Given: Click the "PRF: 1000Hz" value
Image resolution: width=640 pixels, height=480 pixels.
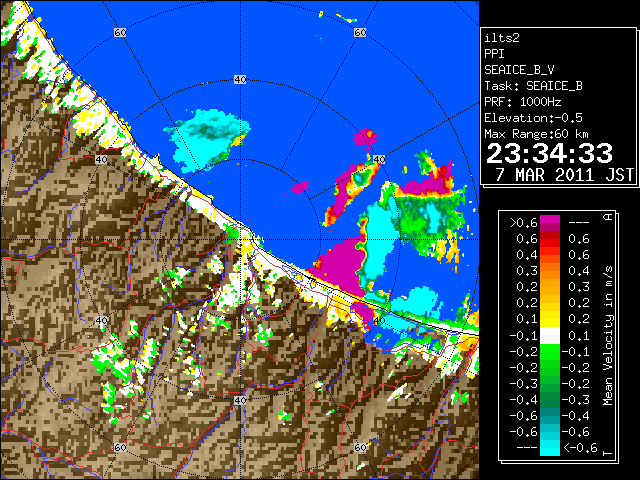Looking at the screenshot, I should 523,102.
